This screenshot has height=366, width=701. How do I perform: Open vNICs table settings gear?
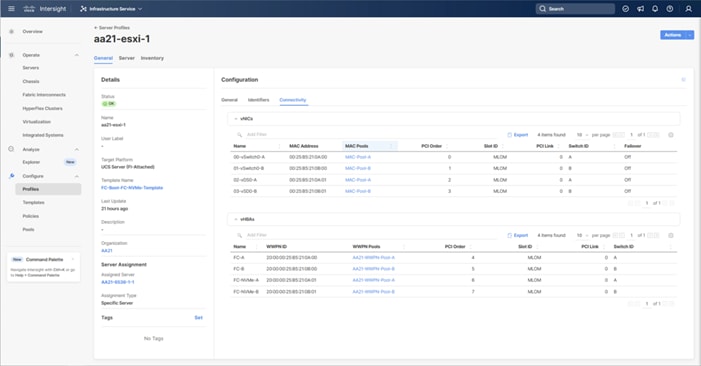point(671,135)
